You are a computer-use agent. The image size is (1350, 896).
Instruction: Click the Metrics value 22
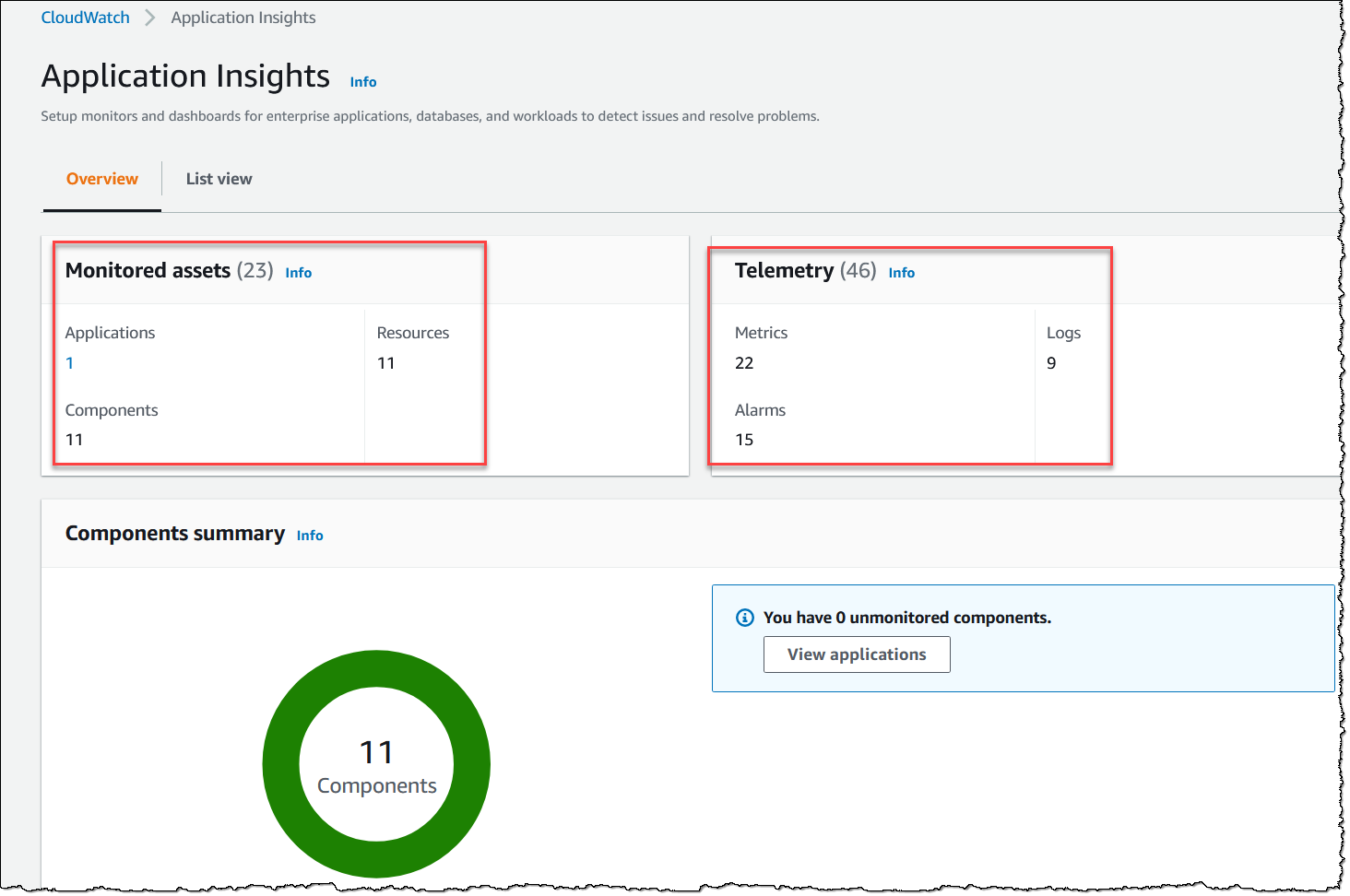pyautogui.click(x=744, y=362)
